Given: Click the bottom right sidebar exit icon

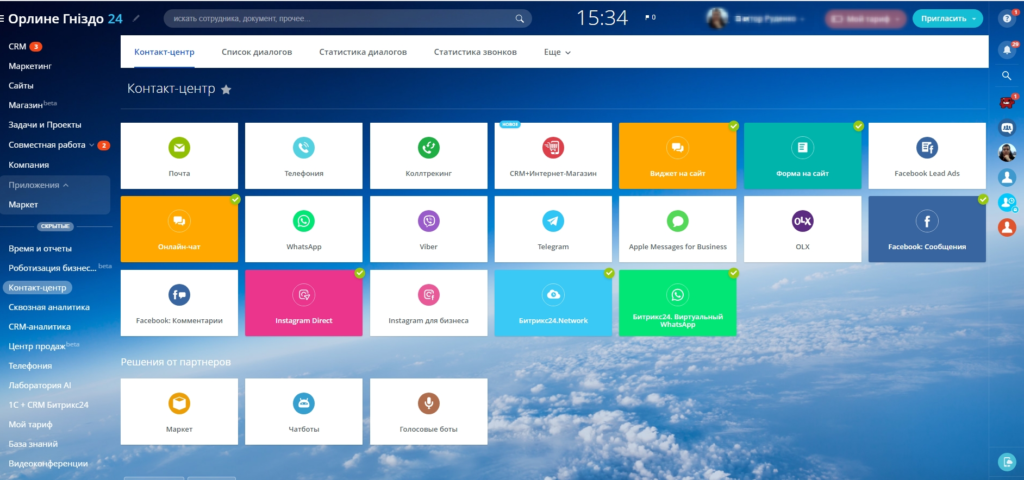Looking at the screenshot, I should click(1006, 462).
